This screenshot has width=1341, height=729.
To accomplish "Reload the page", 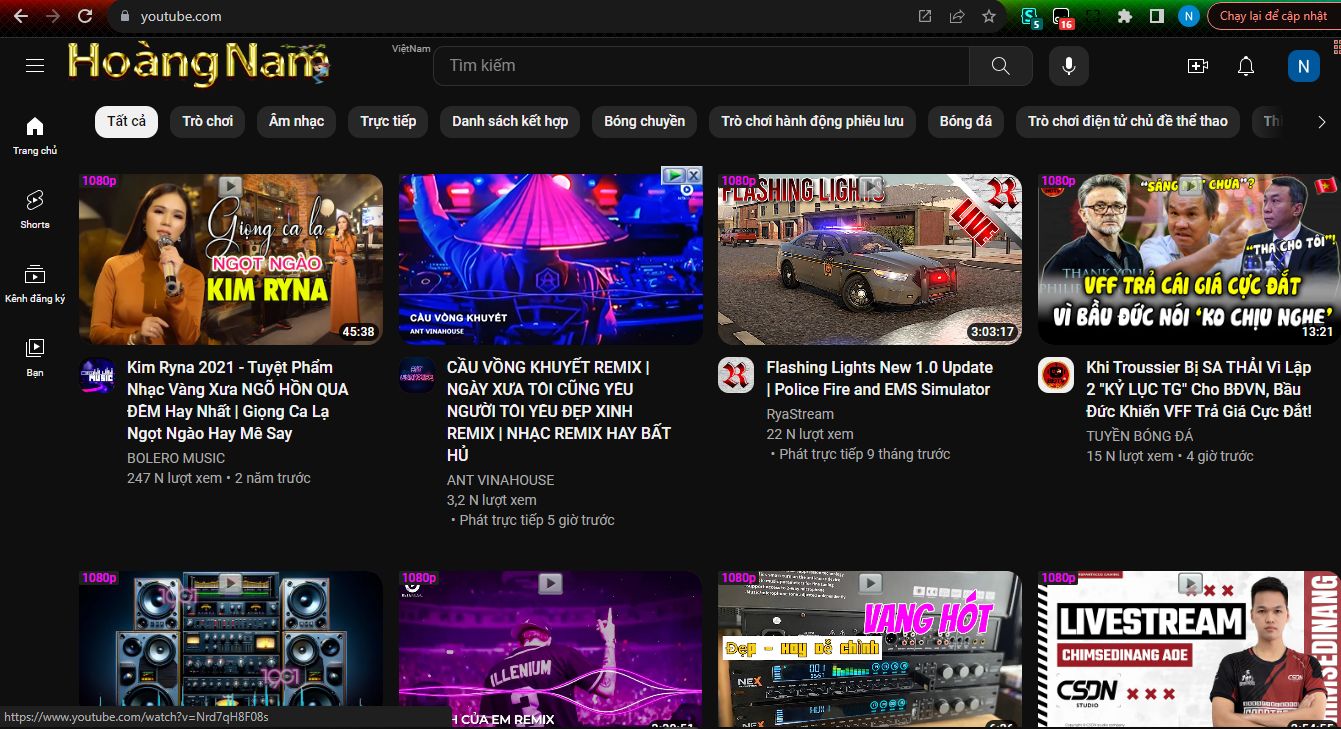I will coord(85,16).
